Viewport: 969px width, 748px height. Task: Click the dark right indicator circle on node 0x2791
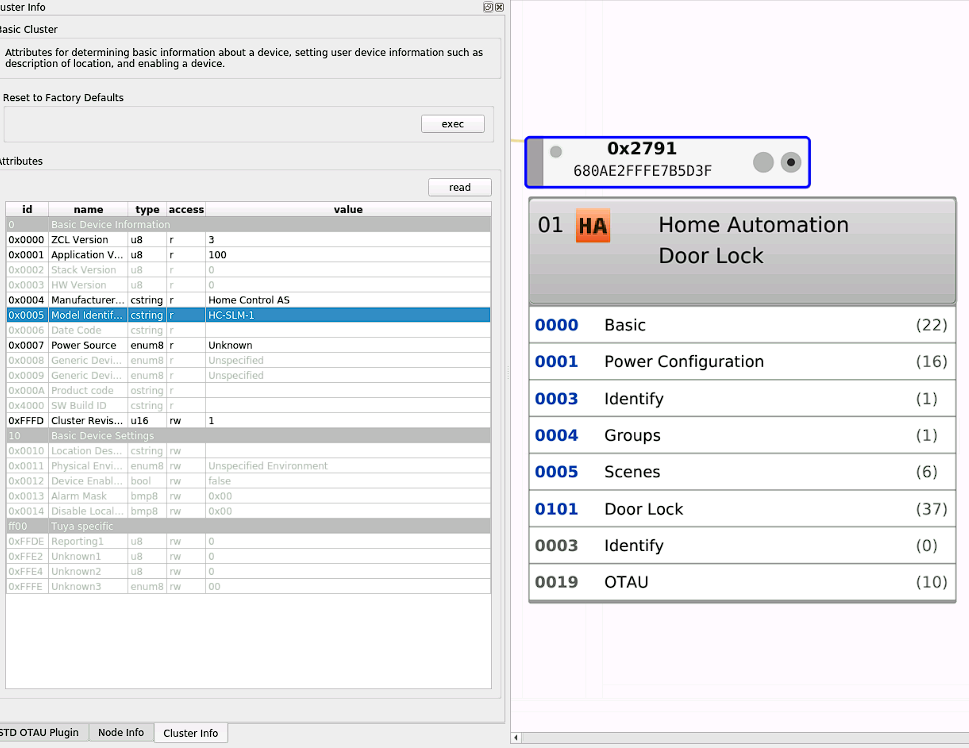click(x=790, y=161)
